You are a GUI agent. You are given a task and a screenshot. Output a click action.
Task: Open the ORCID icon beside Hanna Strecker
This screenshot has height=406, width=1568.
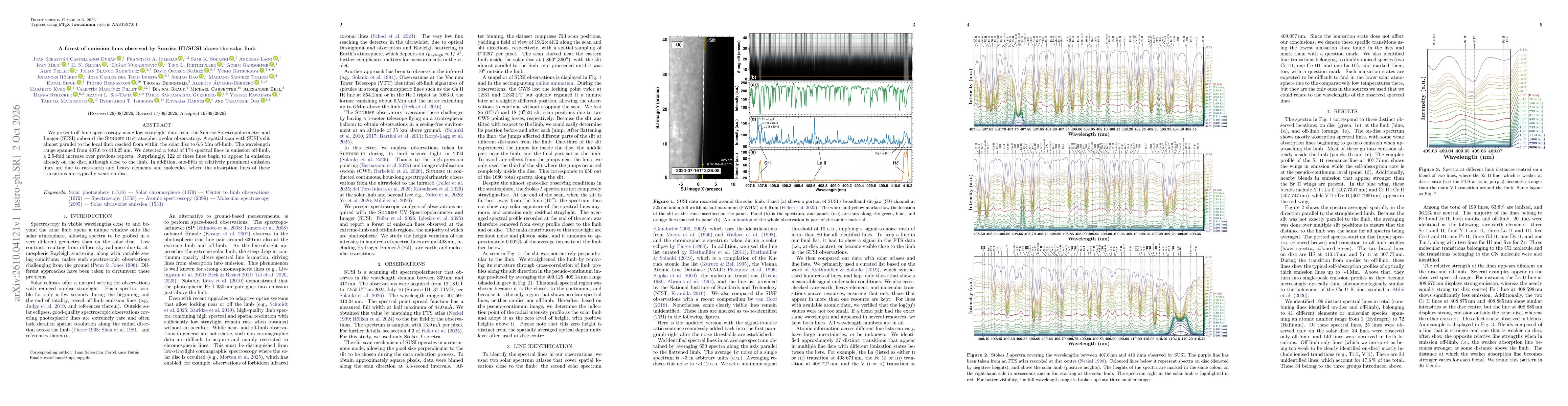tap(75, 94)
